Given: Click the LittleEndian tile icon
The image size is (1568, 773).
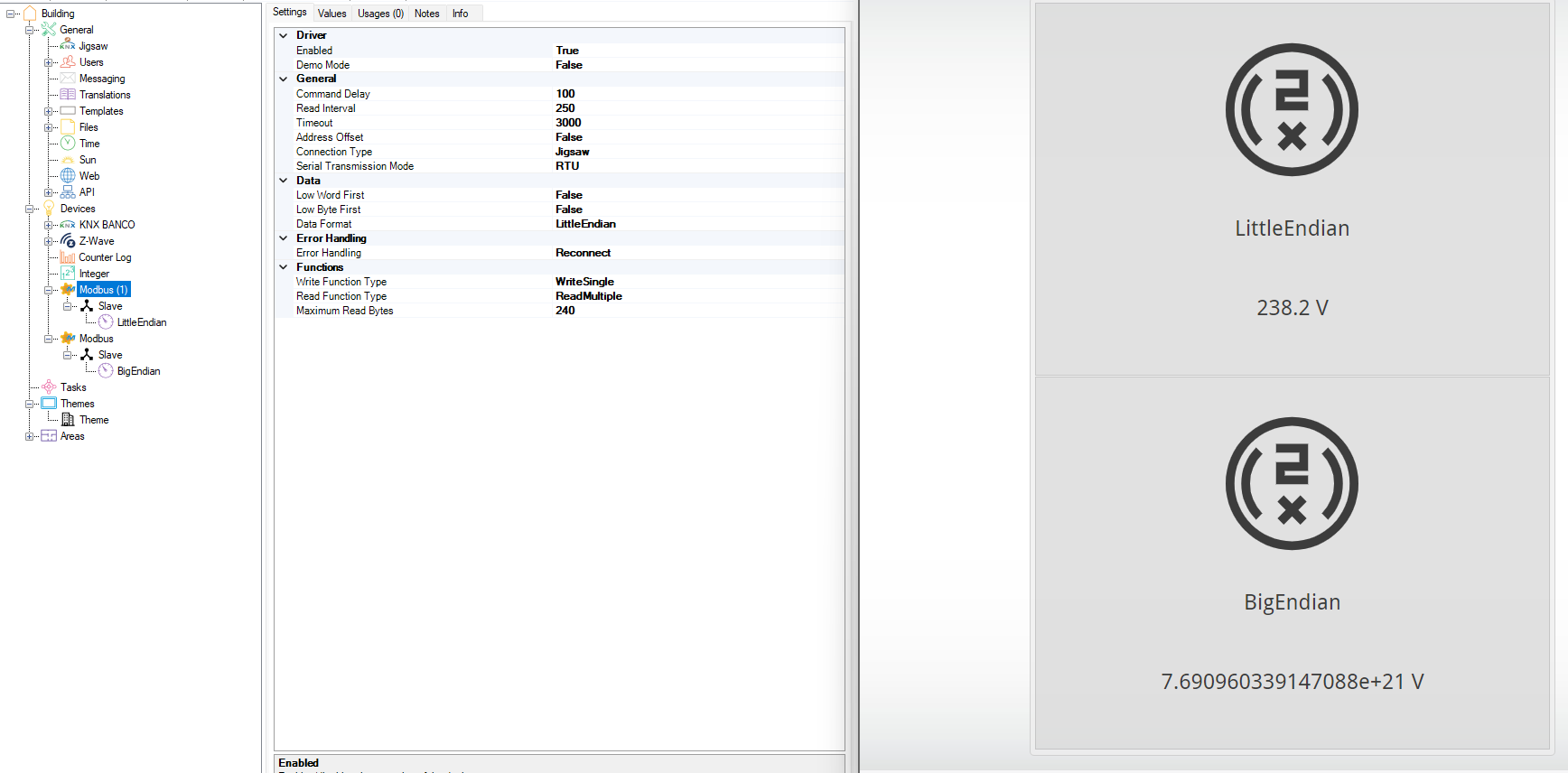Looking at the screenshot, I should pos(1292,110).
